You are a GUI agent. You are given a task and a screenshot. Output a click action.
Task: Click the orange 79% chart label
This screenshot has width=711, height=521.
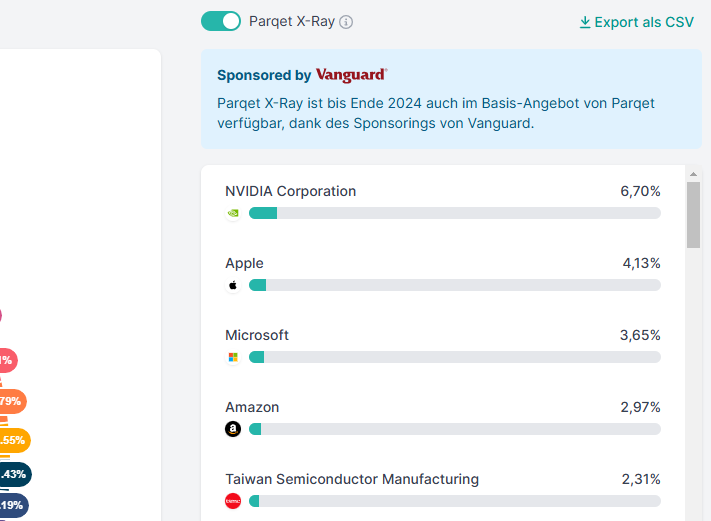tap(12, 401)
